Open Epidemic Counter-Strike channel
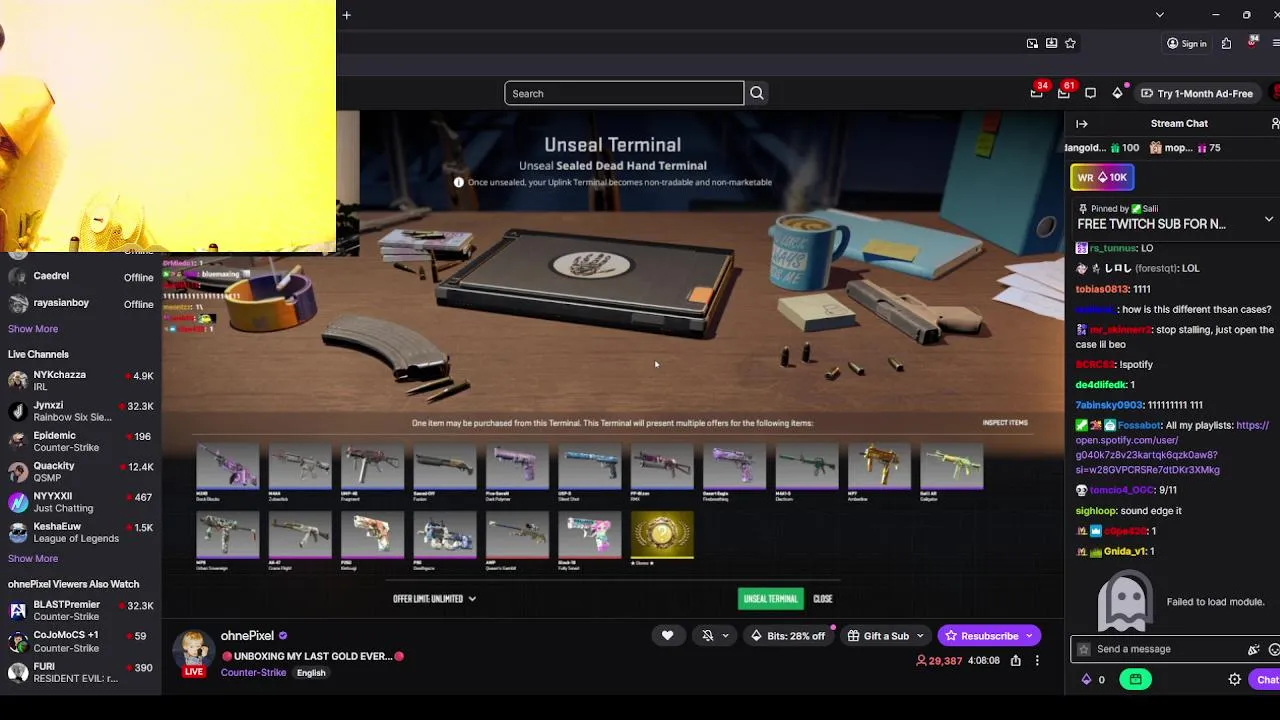Screen dimensions: 1280x720 pos(80,441)
